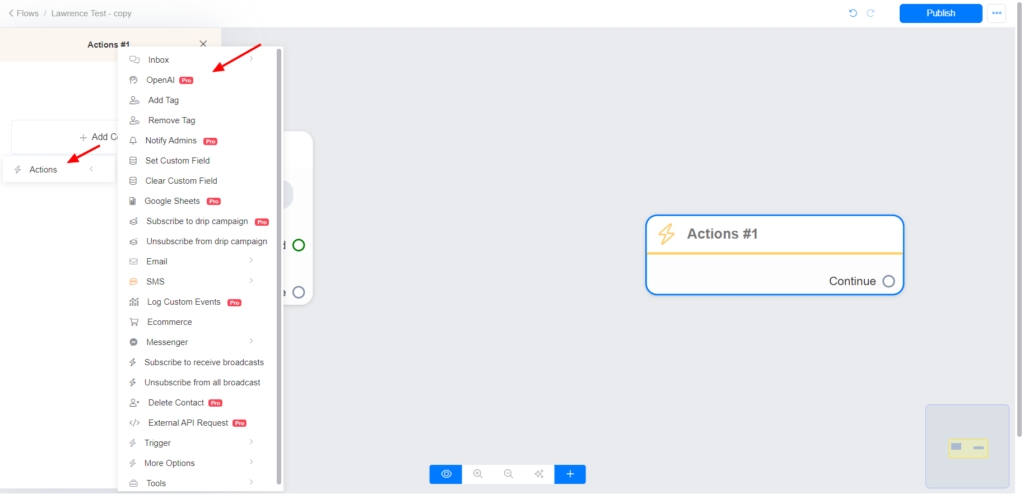Publish the flow
This screenshot has width=1024, height=494.
pos(940,13)
